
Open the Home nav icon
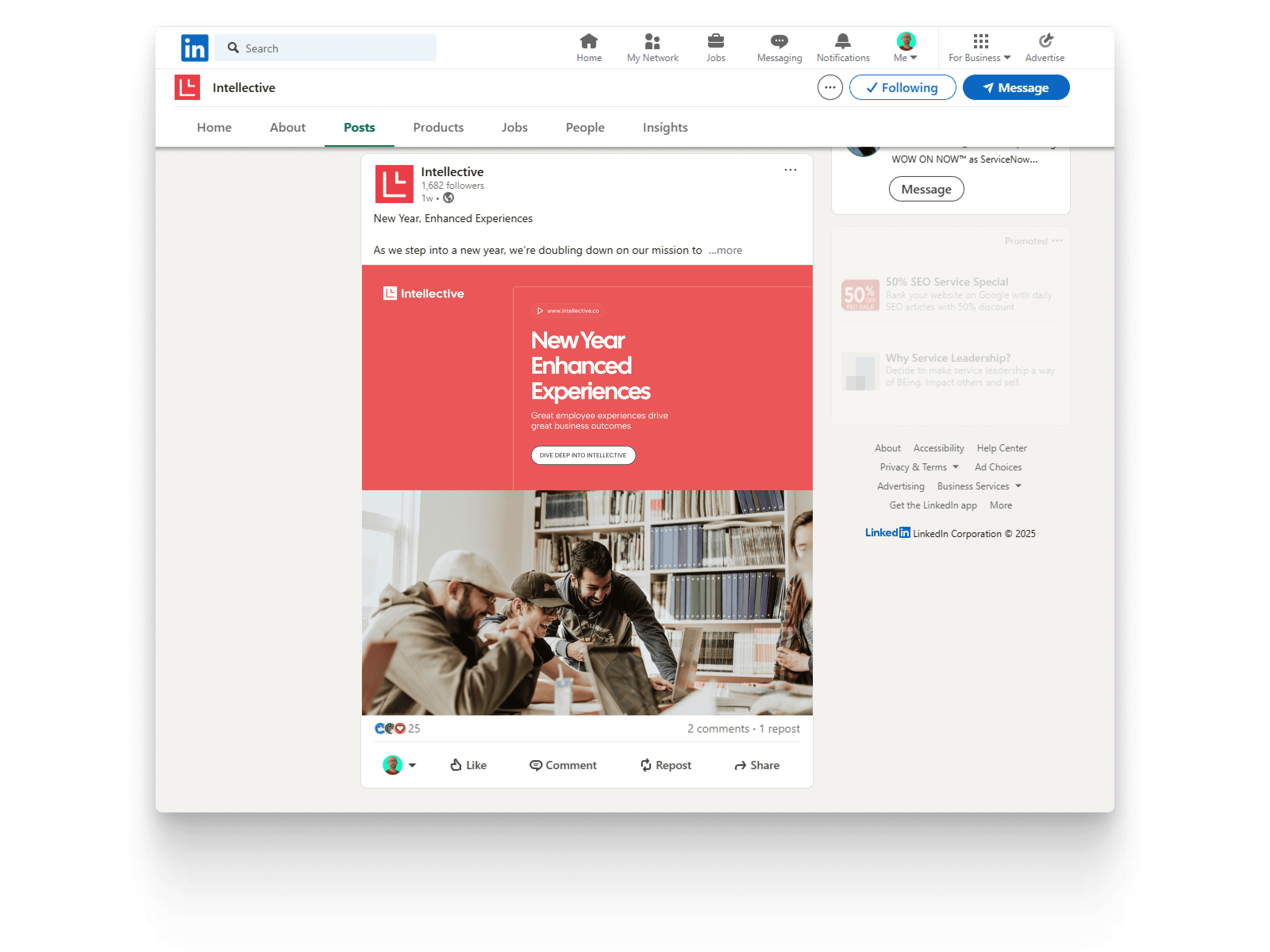589,41
